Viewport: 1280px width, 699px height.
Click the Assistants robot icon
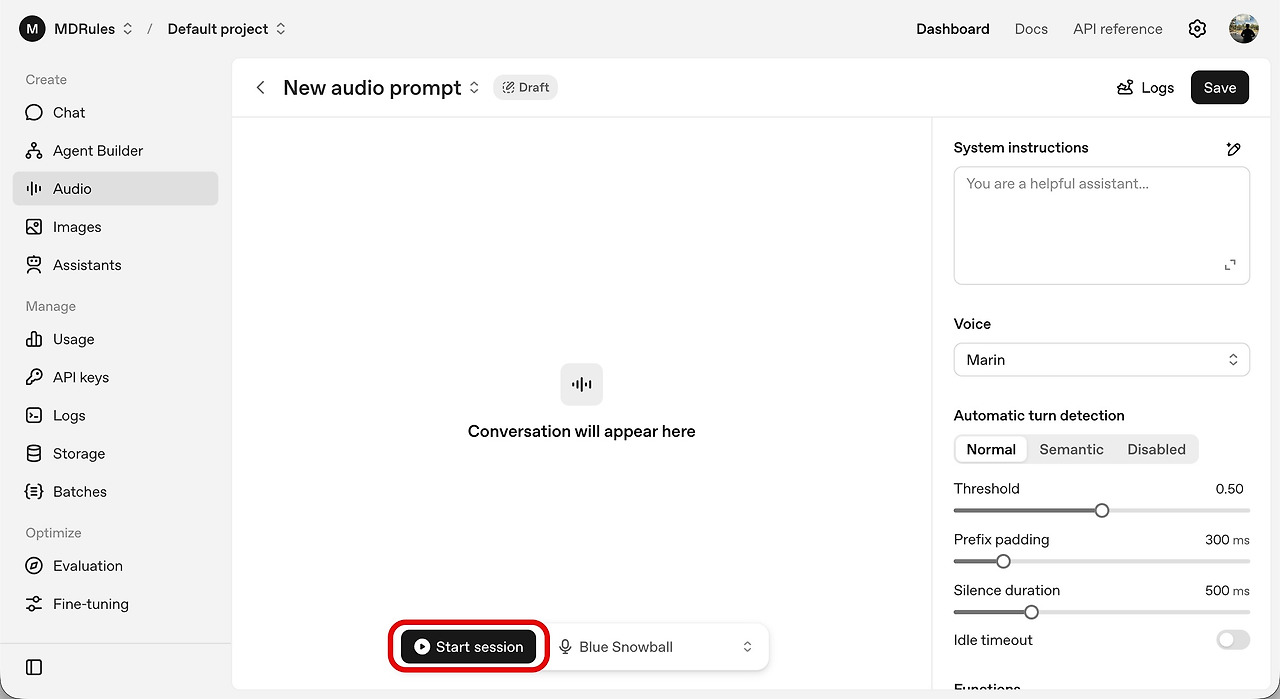34,265
